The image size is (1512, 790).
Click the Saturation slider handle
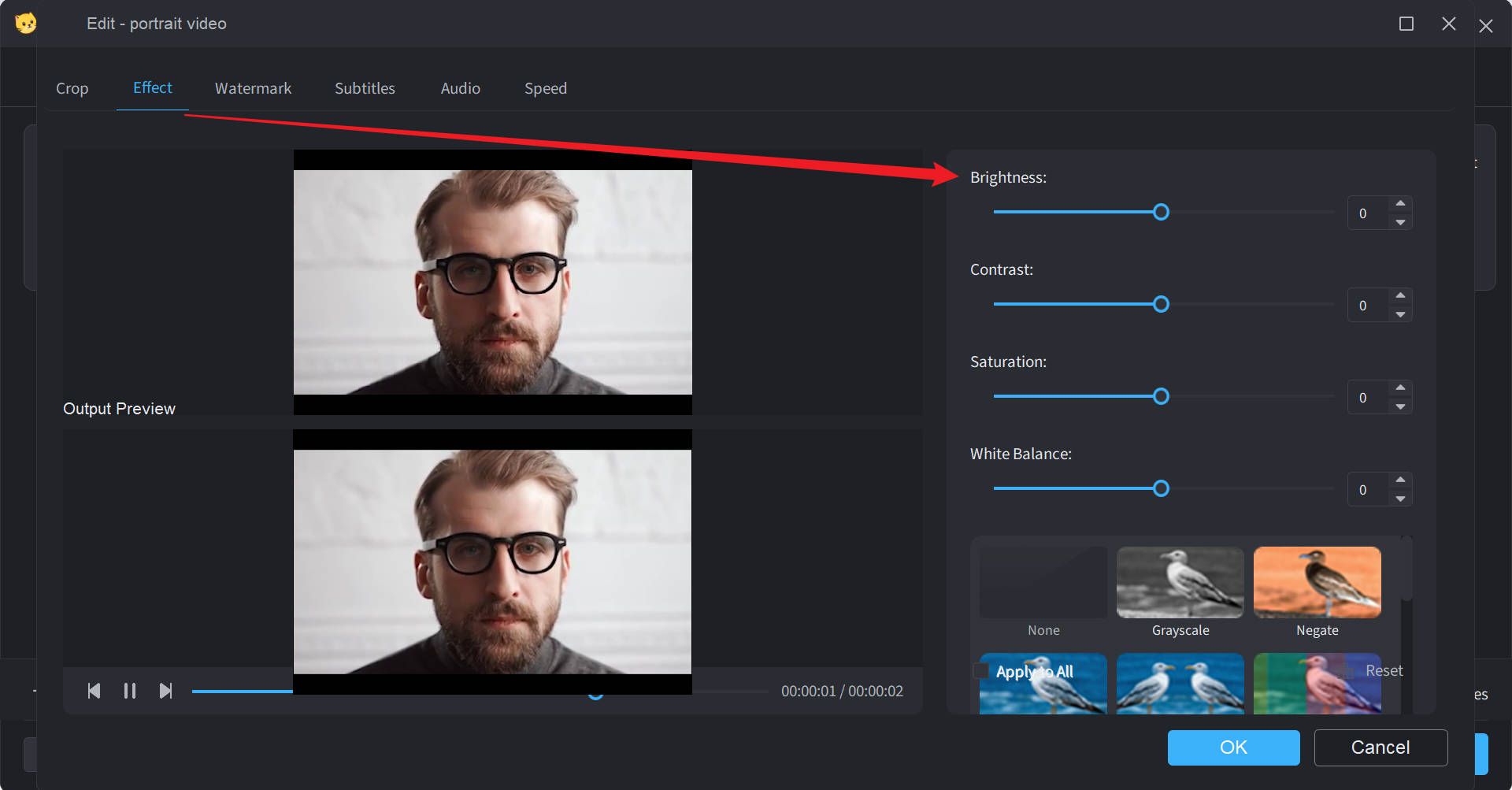click(x=1161, y=396)
